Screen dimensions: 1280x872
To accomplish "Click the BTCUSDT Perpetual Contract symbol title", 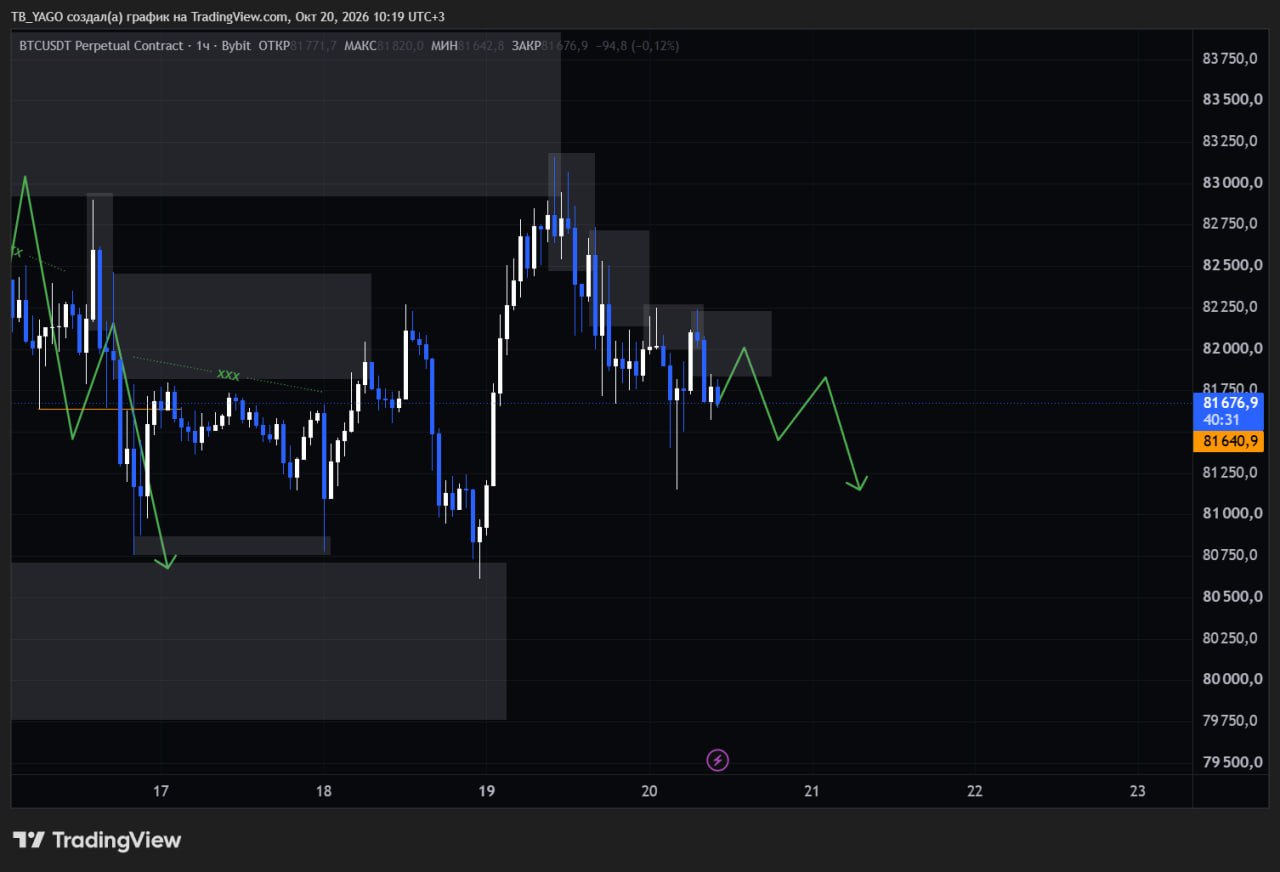I will [x=101, y=46].
